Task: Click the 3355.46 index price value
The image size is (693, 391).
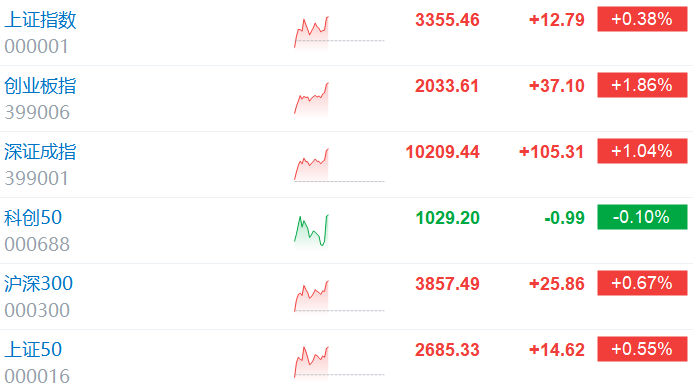Action: pyautogui.click(x=447, y=20)
